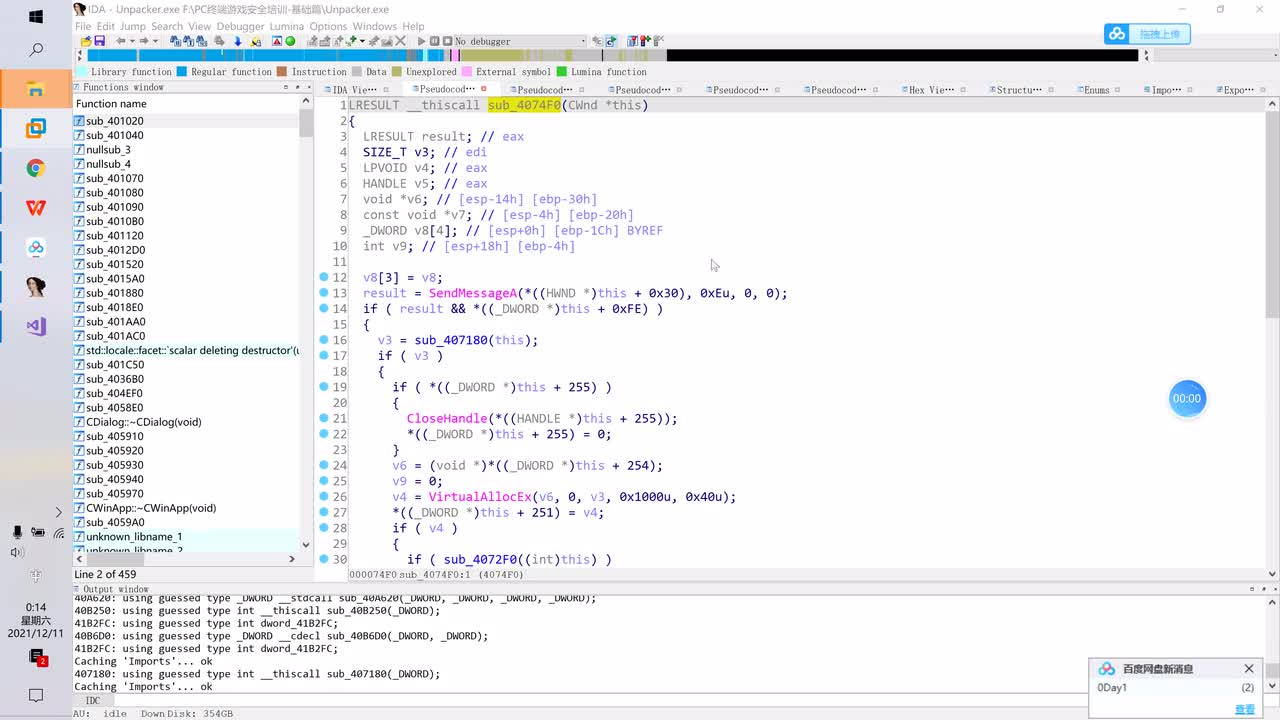Click the IDC button in output window

click(93, 700)
